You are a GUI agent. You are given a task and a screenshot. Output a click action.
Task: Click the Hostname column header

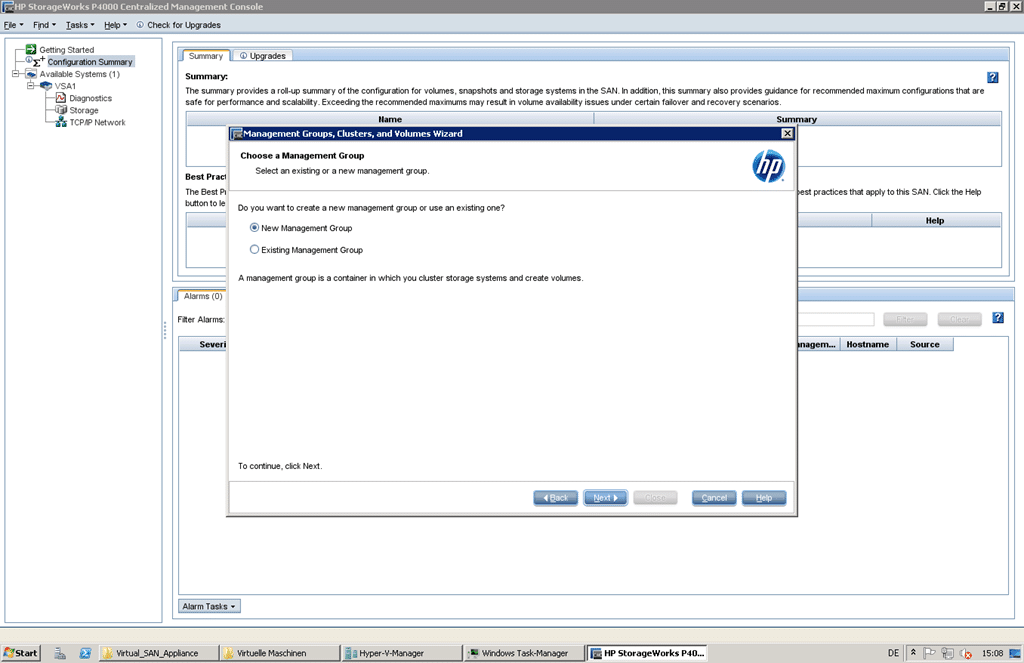tap(867, 344)
